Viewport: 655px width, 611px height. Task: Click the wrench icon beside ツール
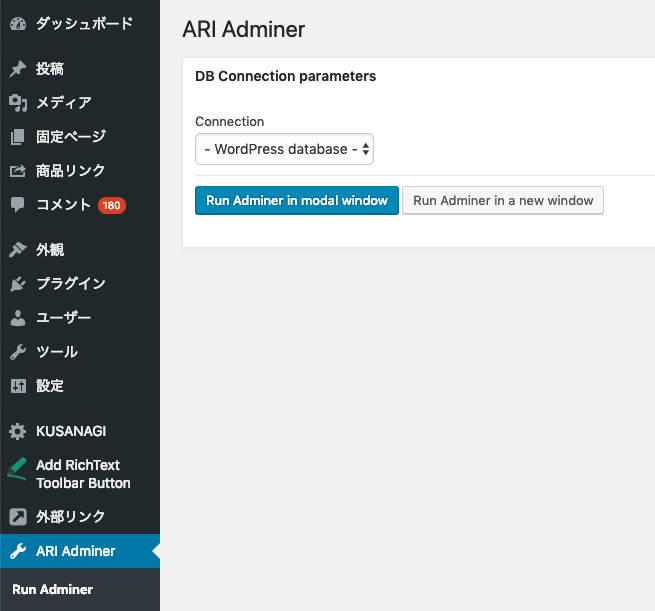click(18, 352)
